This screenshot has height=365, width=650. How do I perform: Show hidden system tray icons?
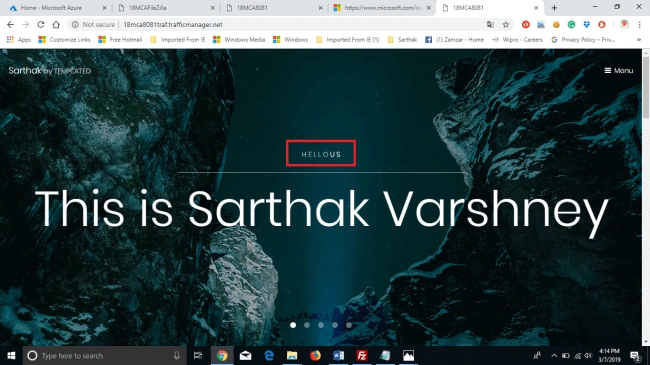click(x=554, y=355)
